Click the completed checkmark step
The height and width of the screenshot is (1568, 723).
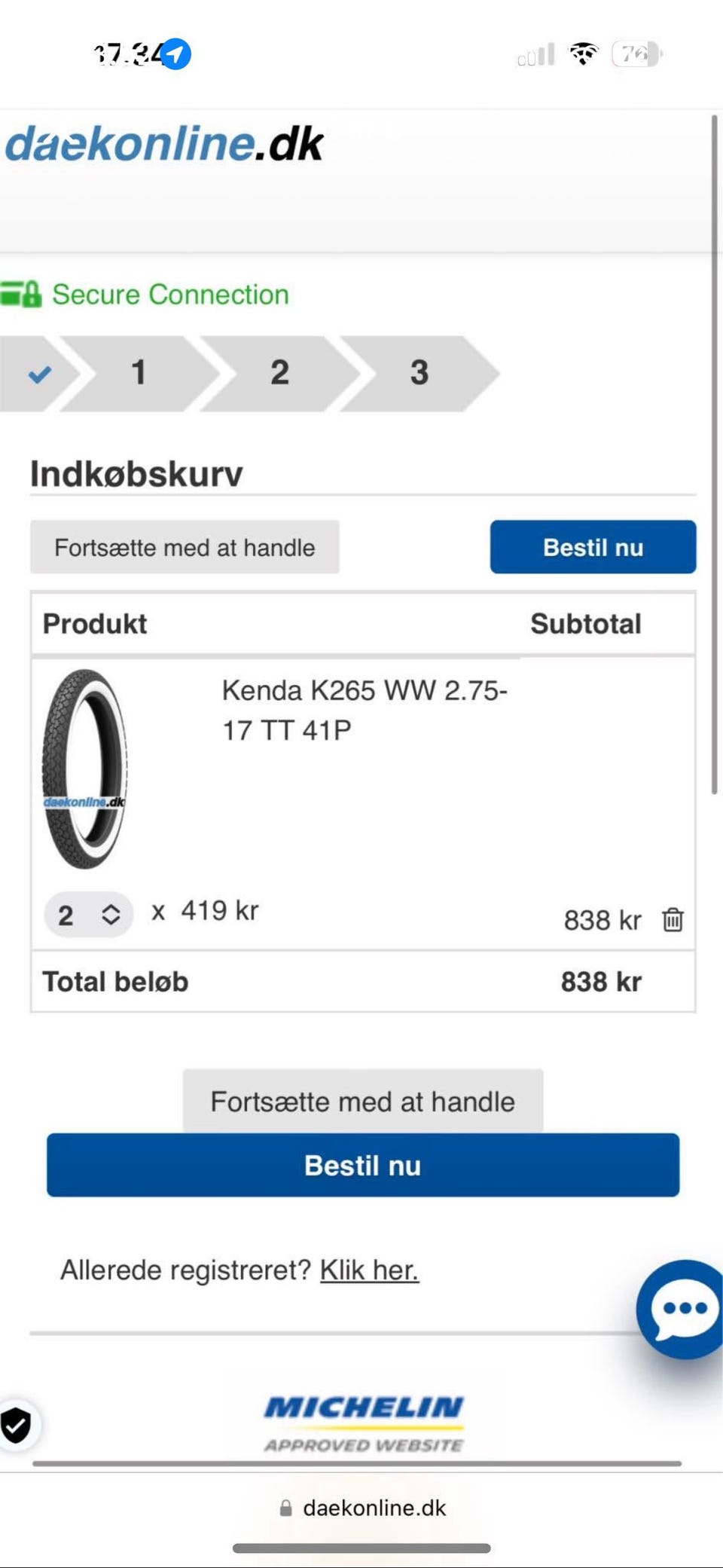click(39, 374)
